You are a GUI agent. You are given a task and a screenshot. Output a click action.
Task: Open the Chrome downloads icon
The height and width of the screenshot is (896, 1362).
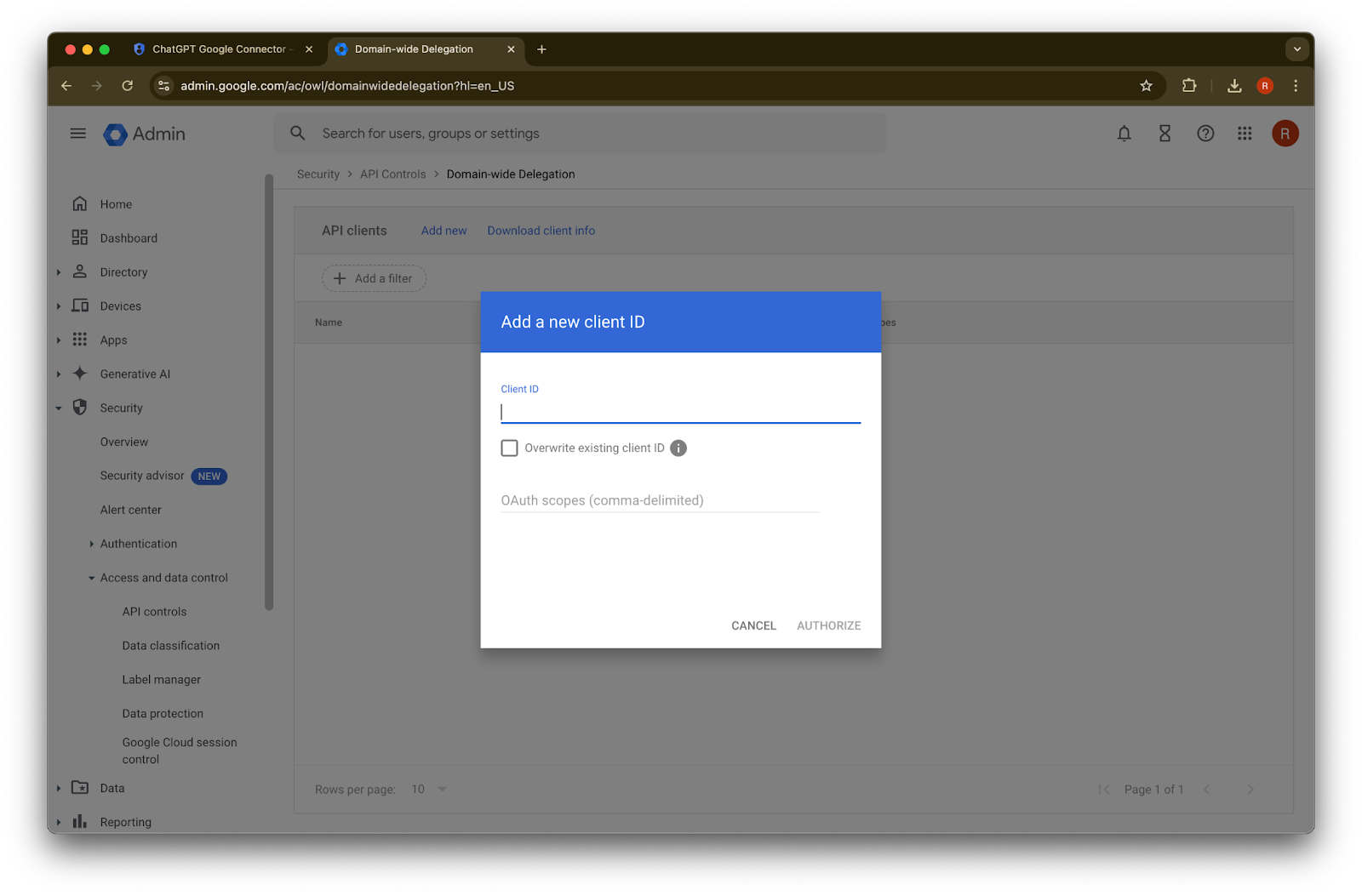[x=1234, y=86]
